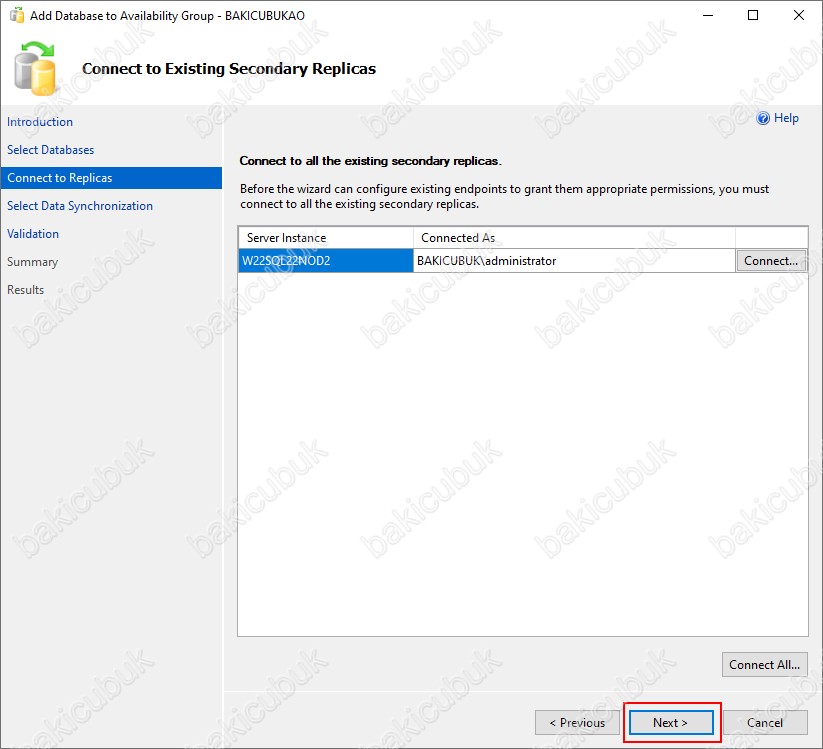Jump to Select Data Synchronization page
Viewport: 823px width, 749px height.
(x=80, y=206)
